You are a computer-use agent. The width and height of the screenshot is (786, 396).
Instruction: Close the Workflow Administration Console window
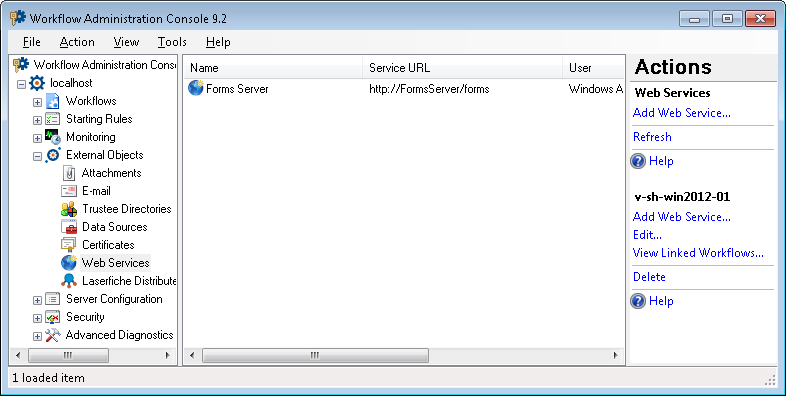click(x=760, y=19)
